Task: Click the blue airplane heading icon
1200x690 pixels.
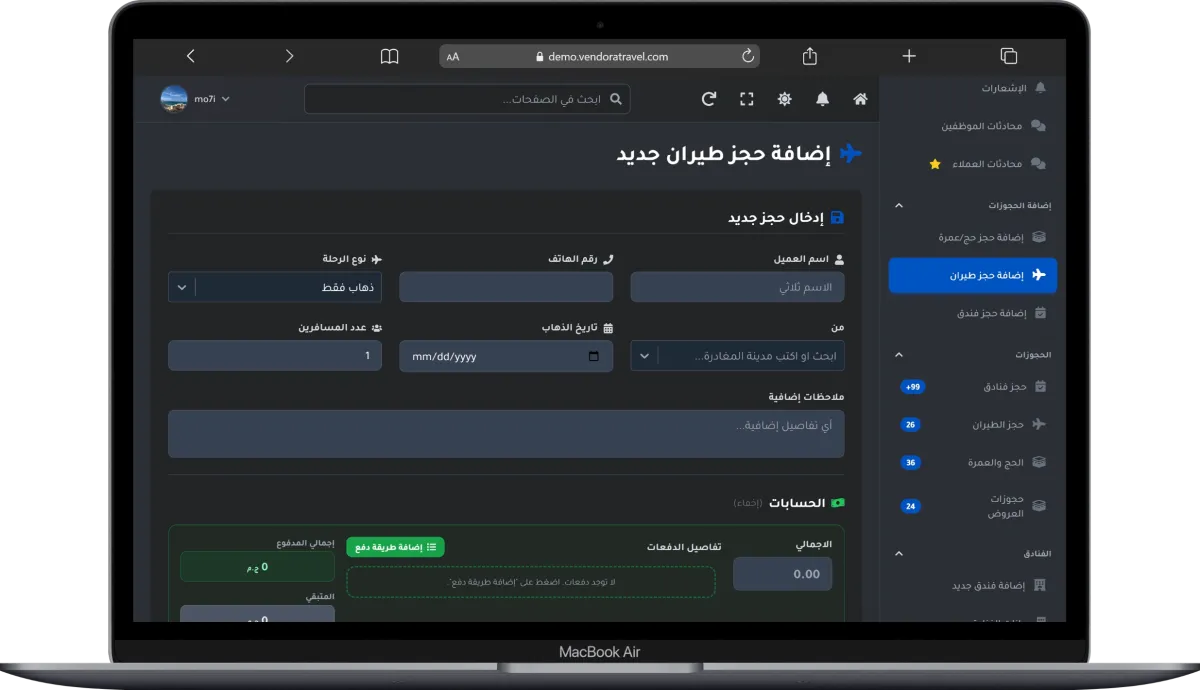Action: pyautogui.click(x=851, y=153)
